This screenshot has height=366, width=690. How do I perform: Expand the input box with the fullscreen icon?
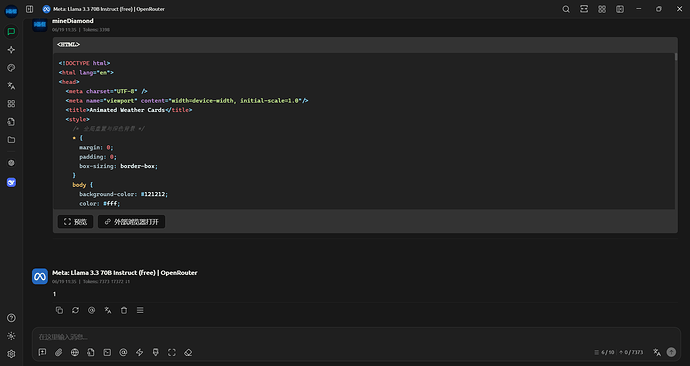point(172,352)
